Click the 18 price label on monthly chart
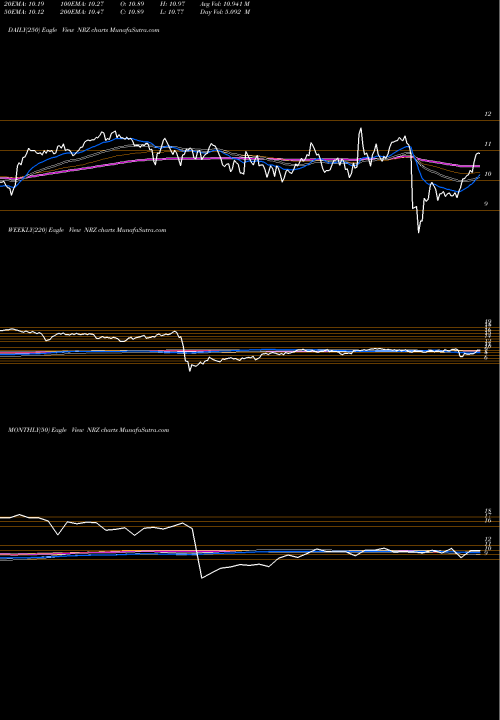The height and width of the screenshot is (720, 500). coord(489,511)
